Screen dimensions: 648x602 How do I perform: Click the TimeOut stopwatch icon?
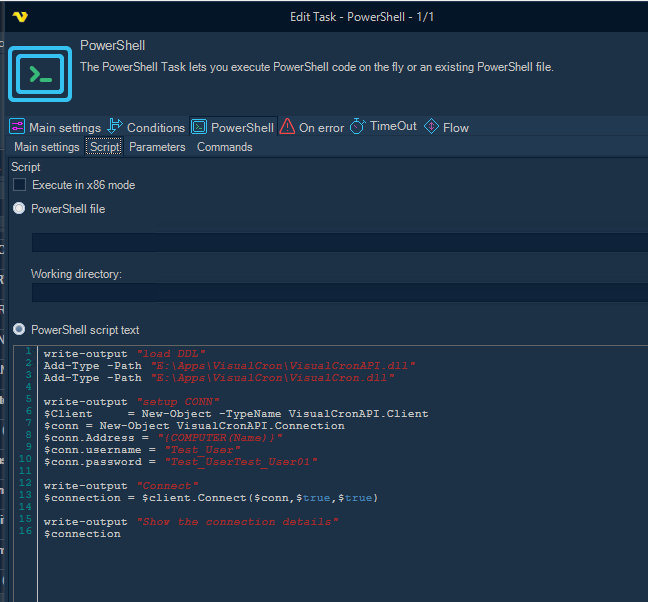pyautogui.click(x=358, y=127)
